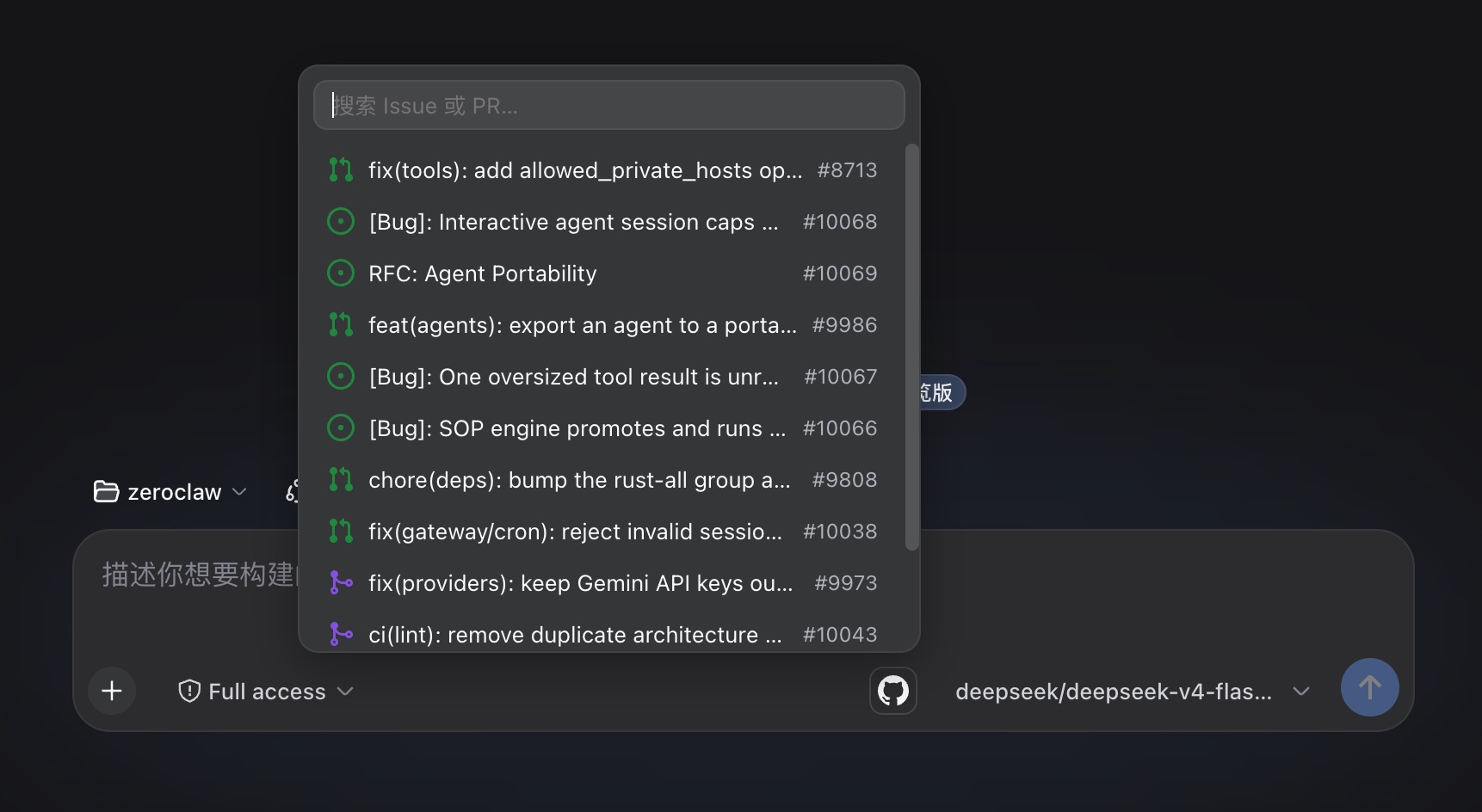Select fix(tools): add allowed_private_hosts item
This screenshot has height=812, width=1482.
[602, 170]
